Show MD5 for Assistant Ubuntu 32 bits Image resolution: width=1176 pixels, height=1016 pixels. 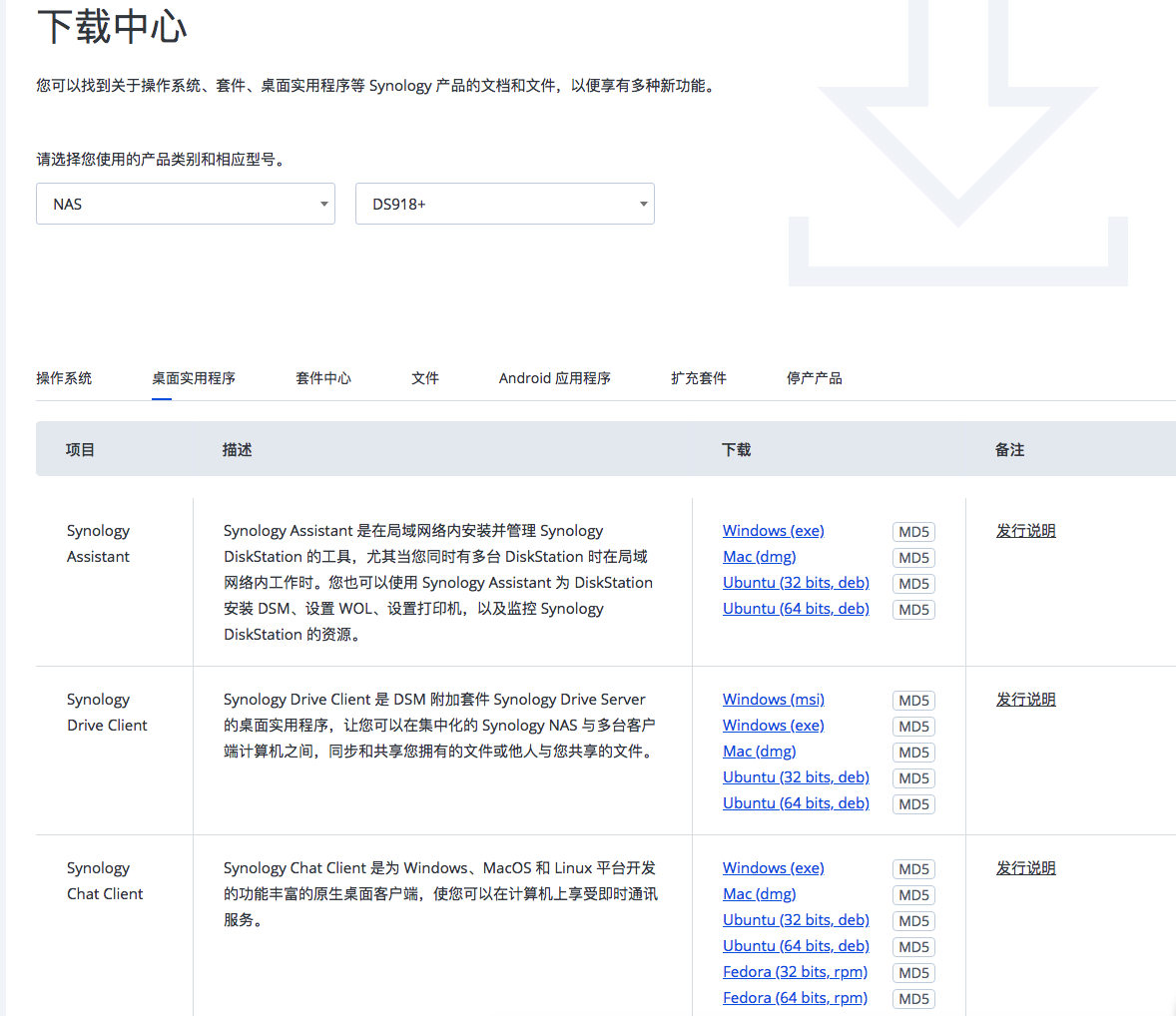pos(913,584)
